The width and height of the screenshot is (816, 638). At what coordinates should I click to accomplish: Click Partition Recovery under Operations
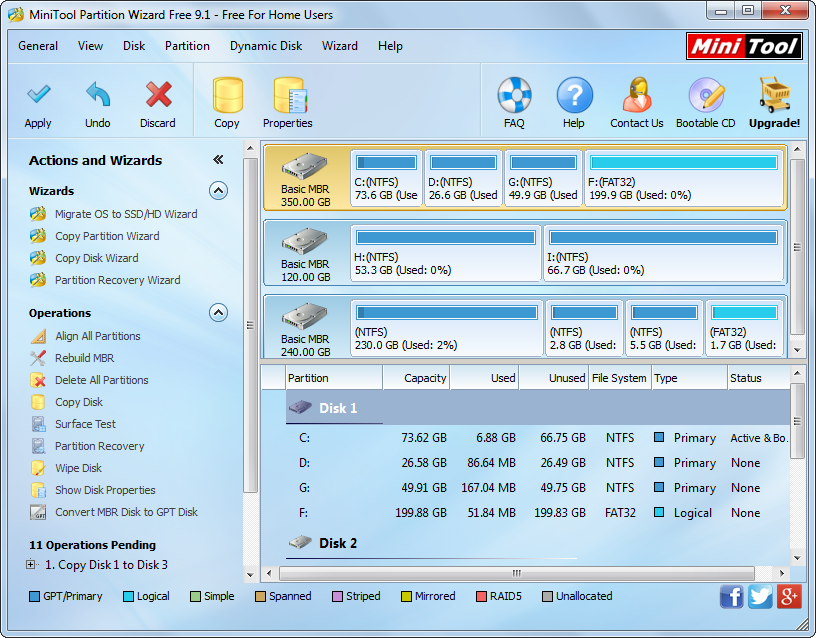[x=100, y=446]
